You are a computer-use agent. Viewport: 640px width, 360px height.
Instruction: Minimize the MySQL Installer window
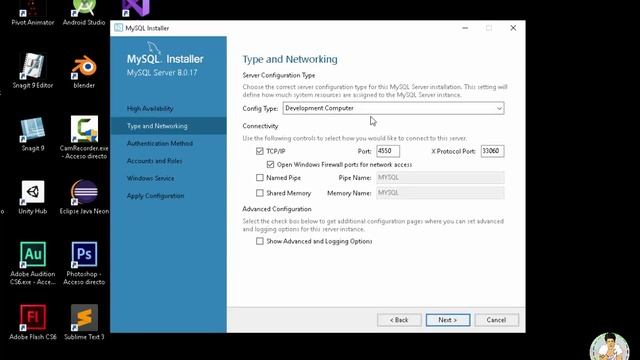[x=465, y=28]
